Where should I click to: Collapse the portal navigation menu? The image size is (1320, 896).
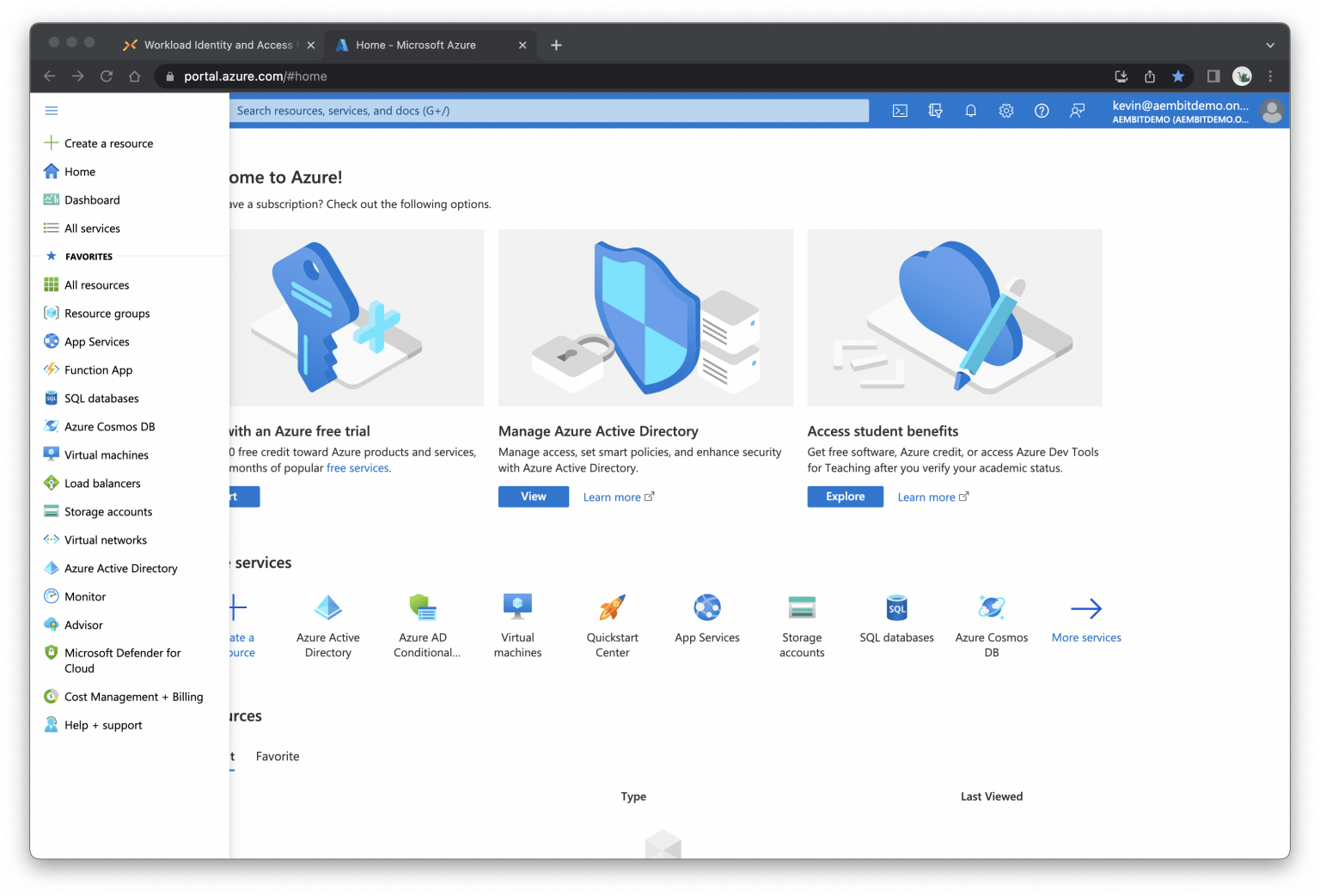click(51, 110)
